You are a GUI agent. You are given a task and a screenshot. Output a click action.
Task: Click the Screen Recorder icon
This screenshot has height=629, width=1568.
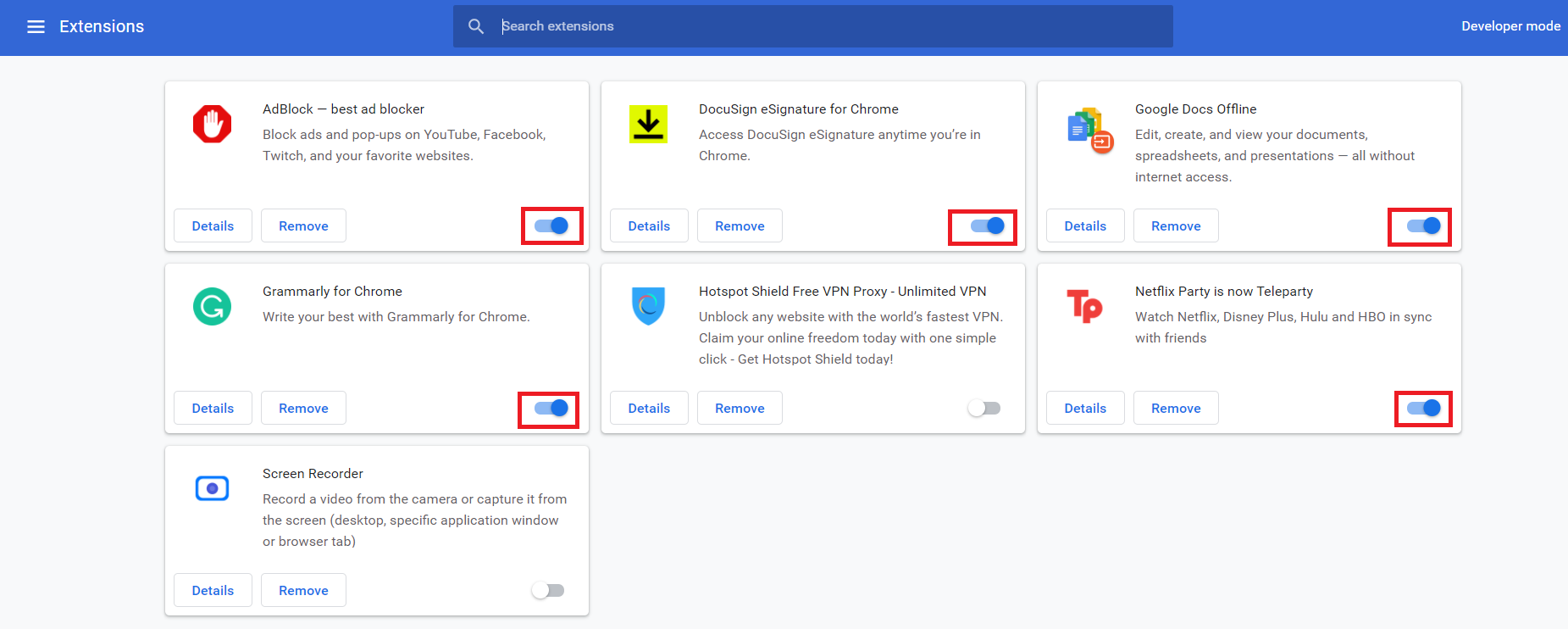click(x=212, y=488)
